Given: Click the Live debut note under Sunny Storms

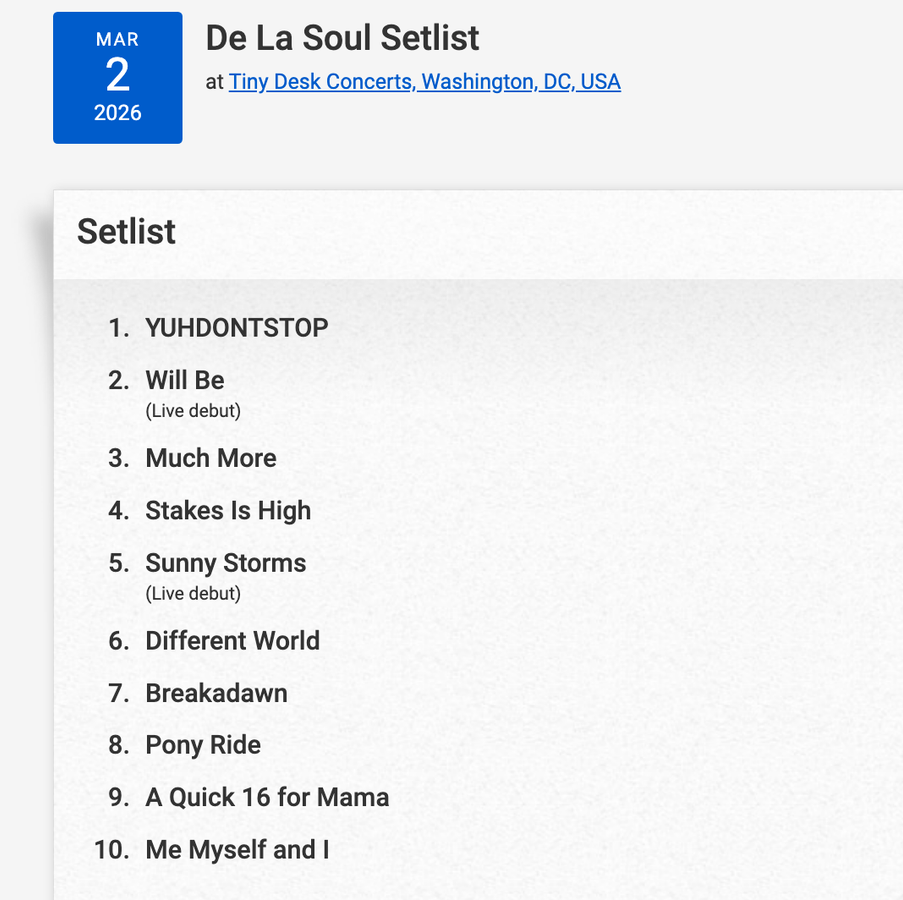Looking at the screenshot, I should 193,594.
